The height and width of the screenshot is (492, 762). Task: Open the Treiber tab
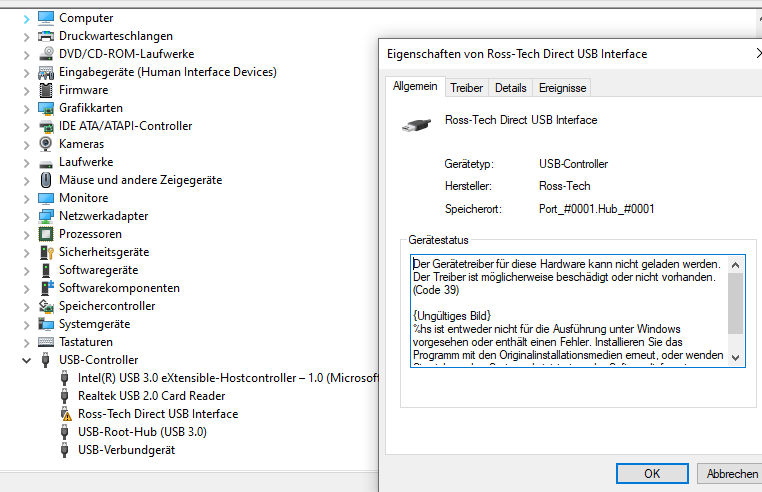[467, 88]
